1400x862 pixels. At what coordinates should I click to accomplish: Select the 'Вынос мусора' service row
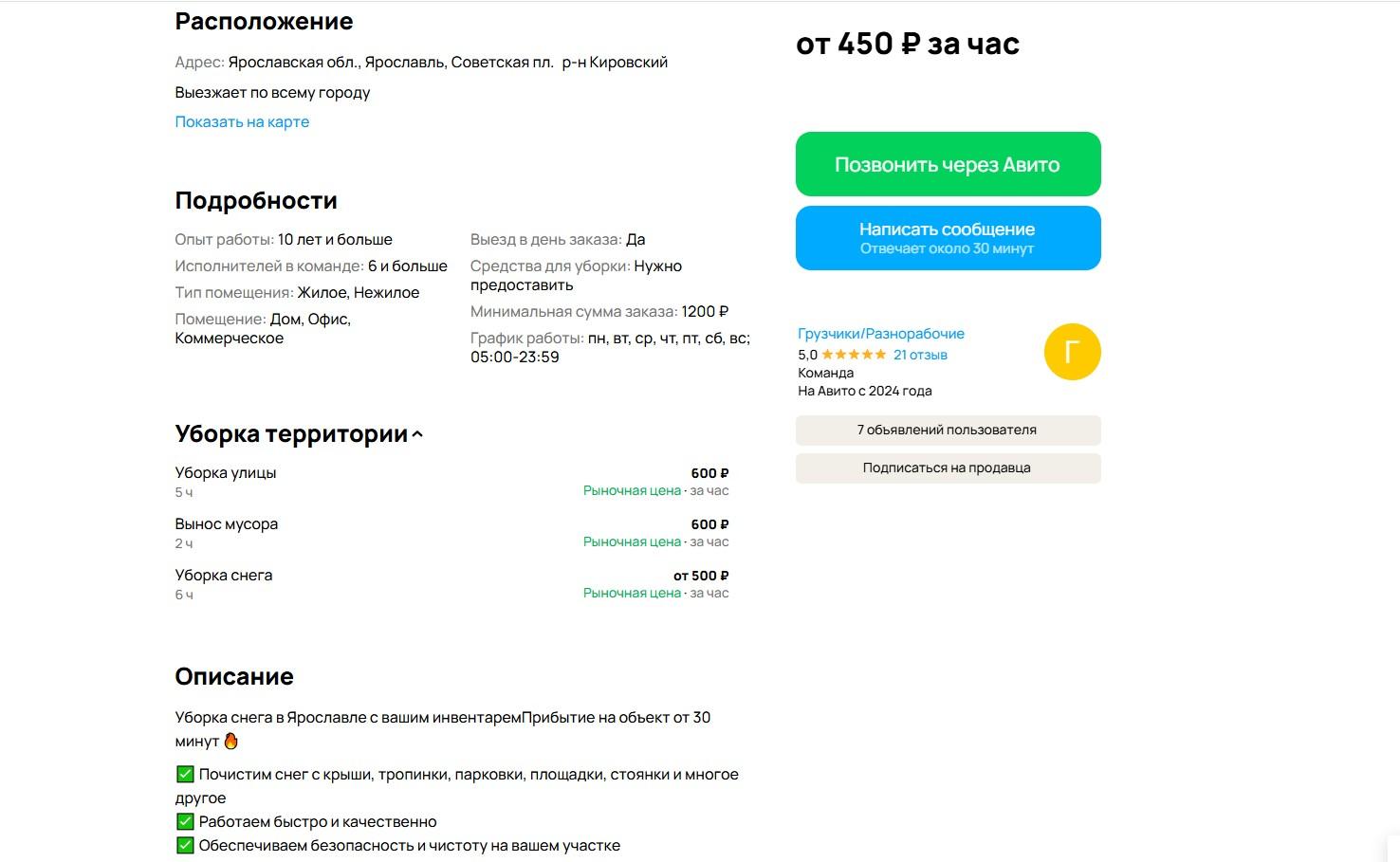click(x=227, y=523)
